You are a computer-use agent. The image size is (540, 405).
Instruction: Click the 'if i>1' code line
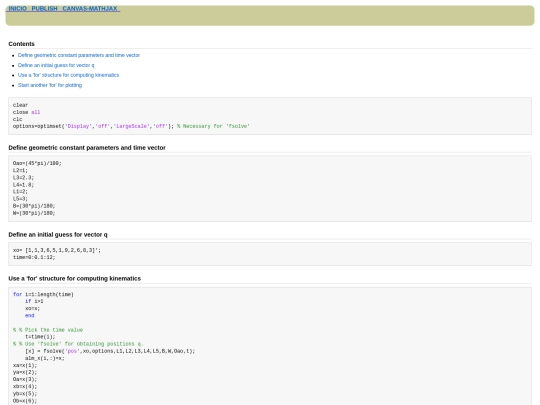[34, 301]
